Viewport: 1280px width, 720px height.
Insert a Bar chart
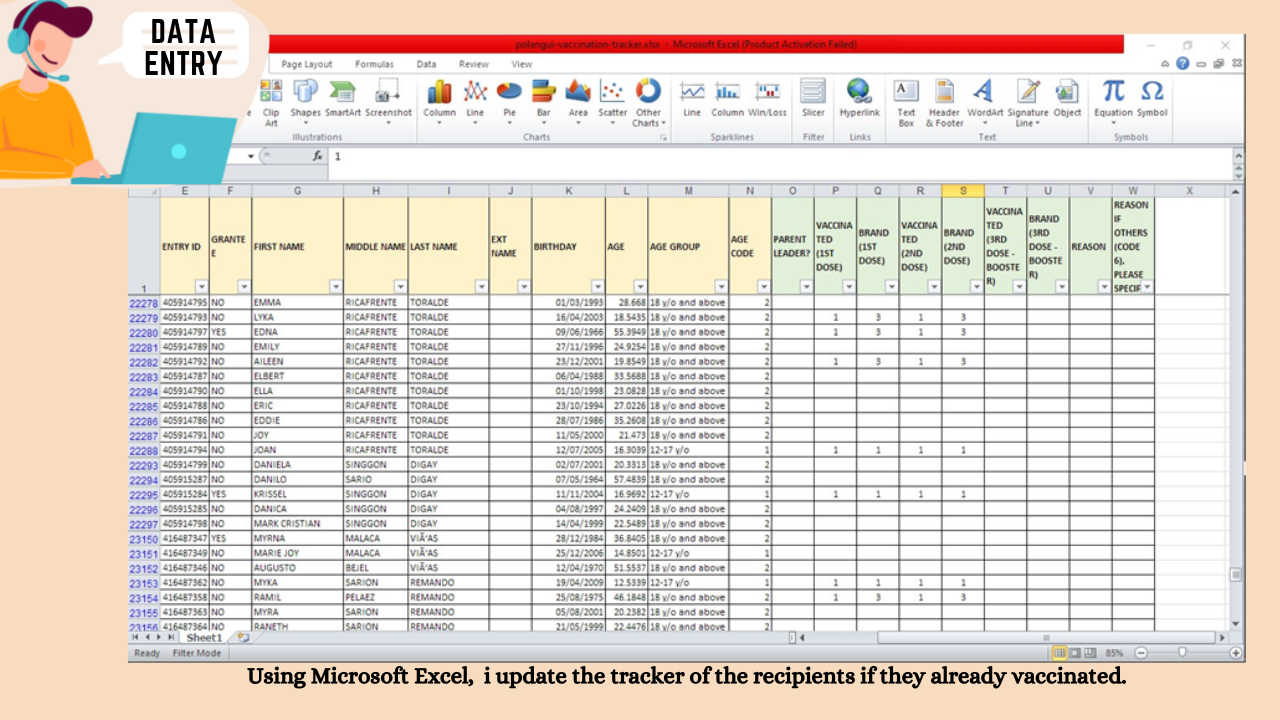tap(543, 103)
